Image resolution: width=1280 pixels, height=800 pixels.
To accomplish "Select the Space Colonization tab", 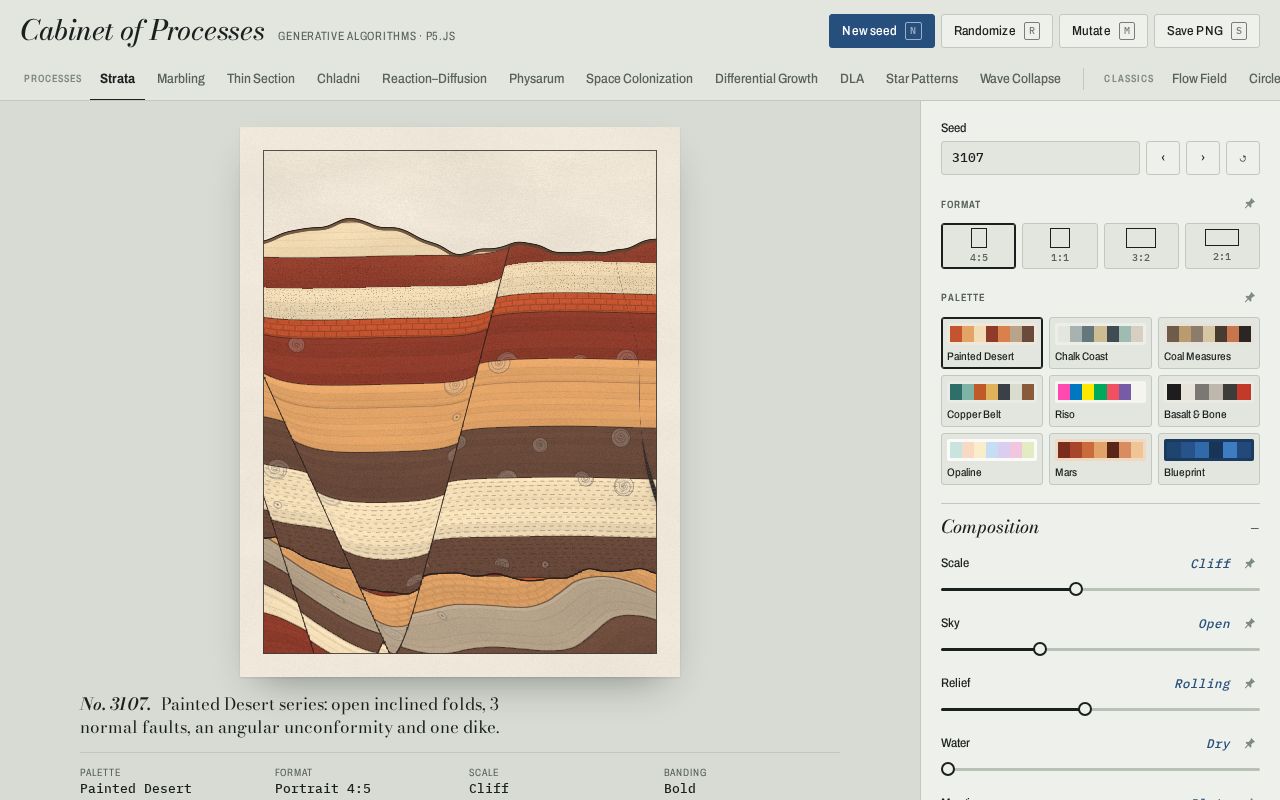I will click(x=639, y=79).
